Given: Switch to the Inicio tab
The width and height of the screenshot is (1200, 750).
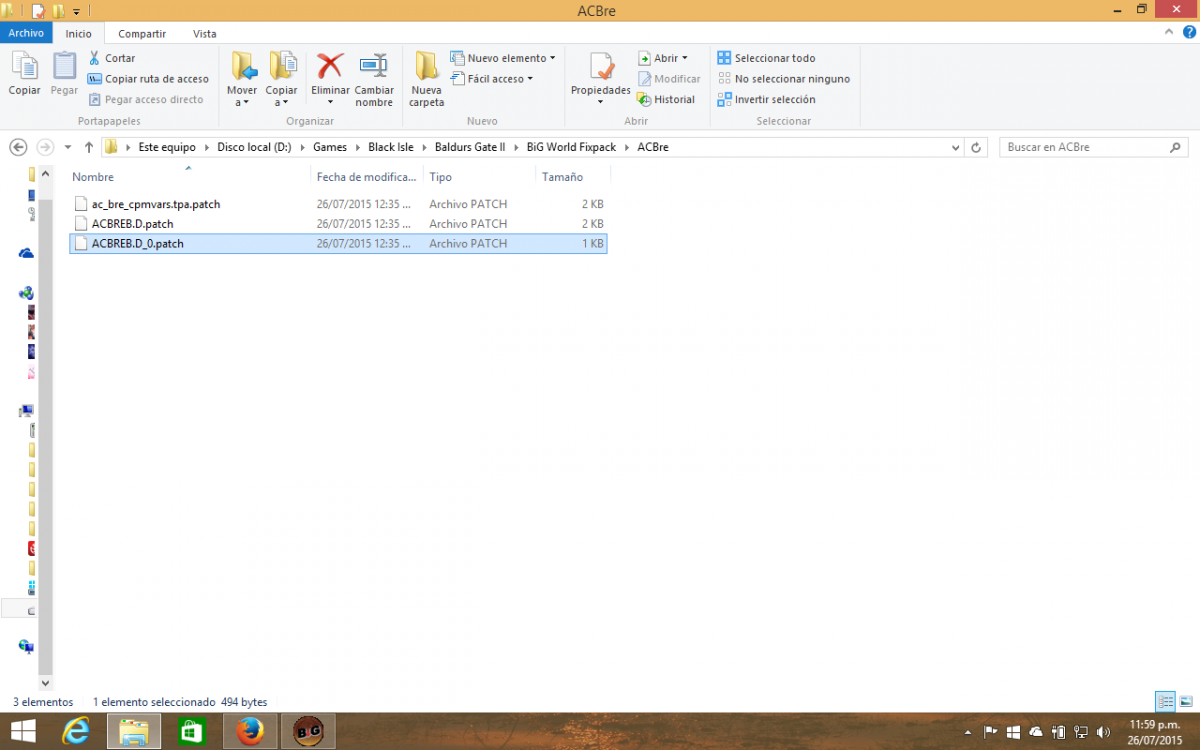Looking at the screenshot, I should (x=78, y=33).
